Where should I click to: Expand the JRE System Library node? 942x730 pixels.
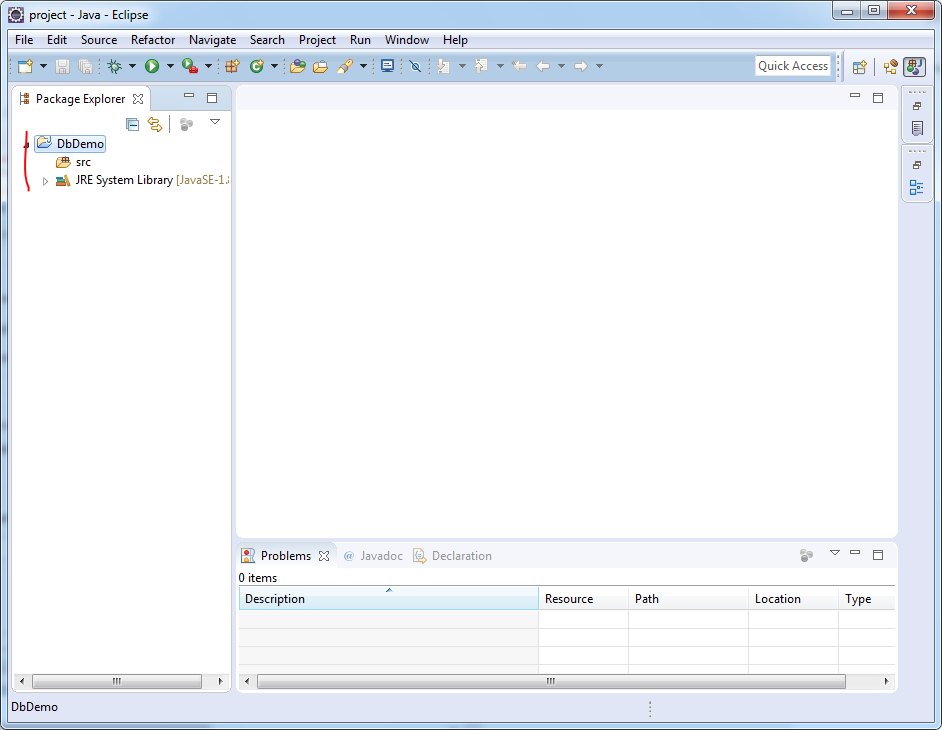tap(45, 181)
